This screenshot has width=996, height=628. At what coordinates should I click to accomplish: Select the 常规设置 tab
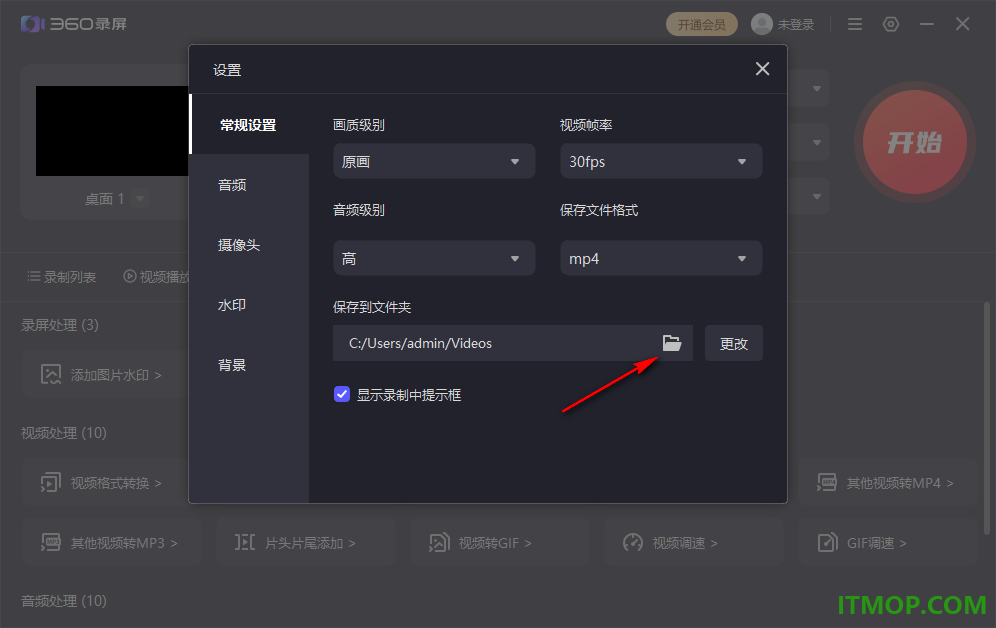pyautogui.click(x=248, y=125)
